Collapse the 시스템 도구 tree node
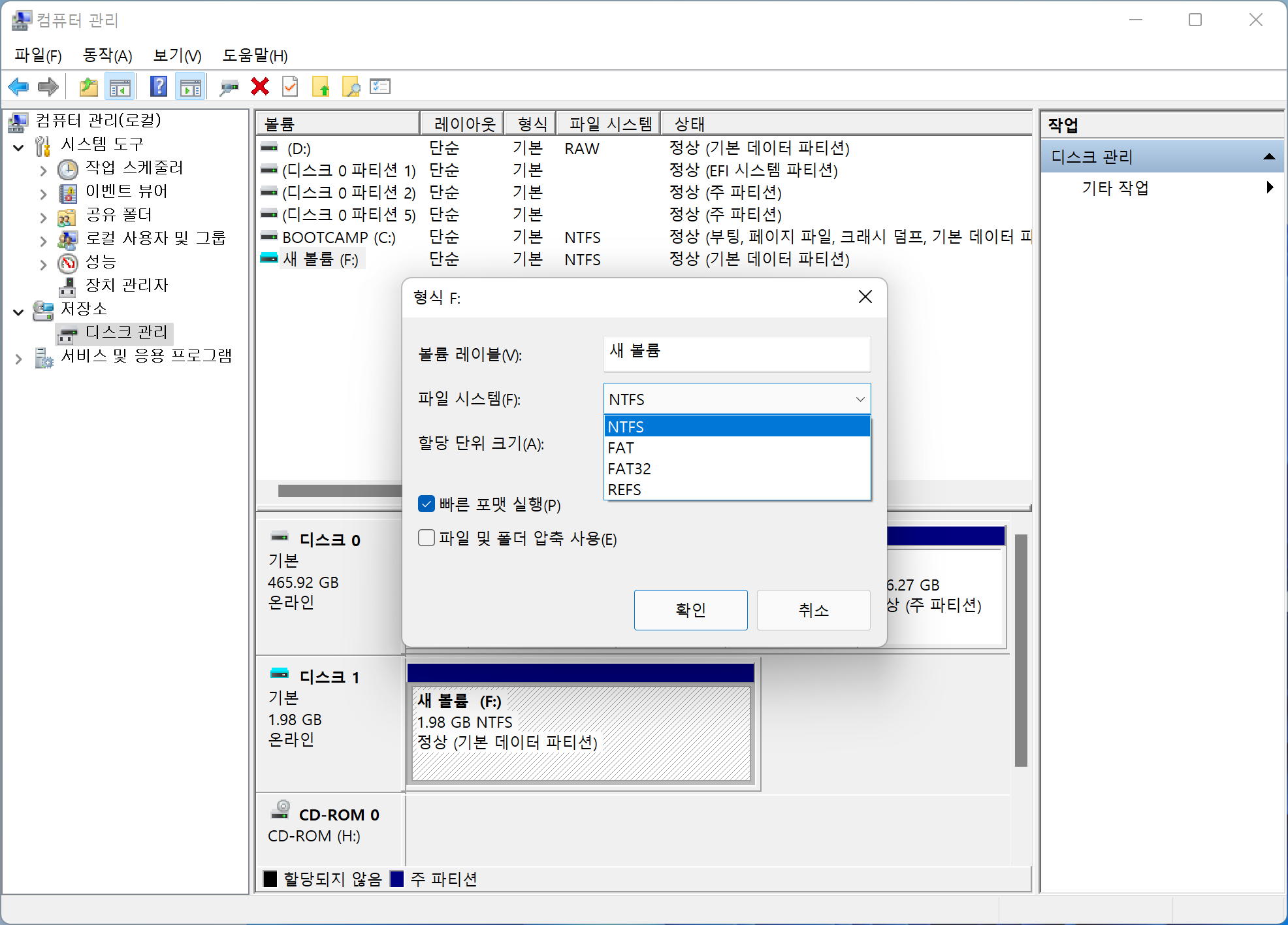Image resolution: width=1288 pixels, height=925 pixels. [x=19, y=148]
